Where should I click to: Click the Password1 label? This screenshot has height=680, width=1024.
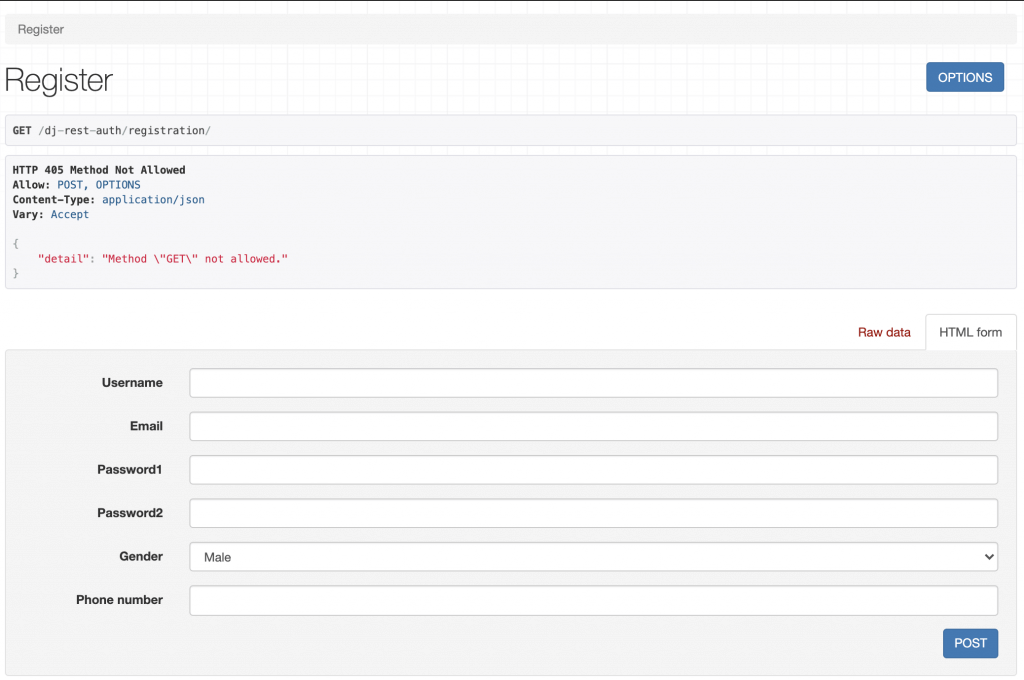pos(129,470)
